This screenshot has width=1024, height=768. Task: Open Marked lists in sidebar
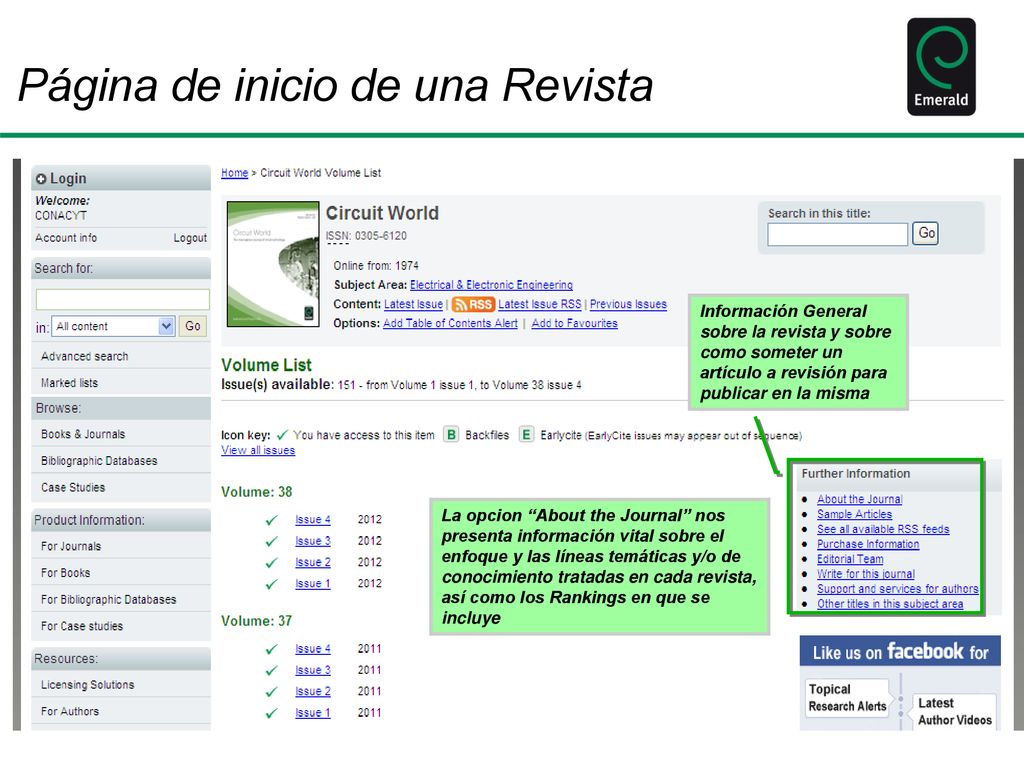click(69, 383)
